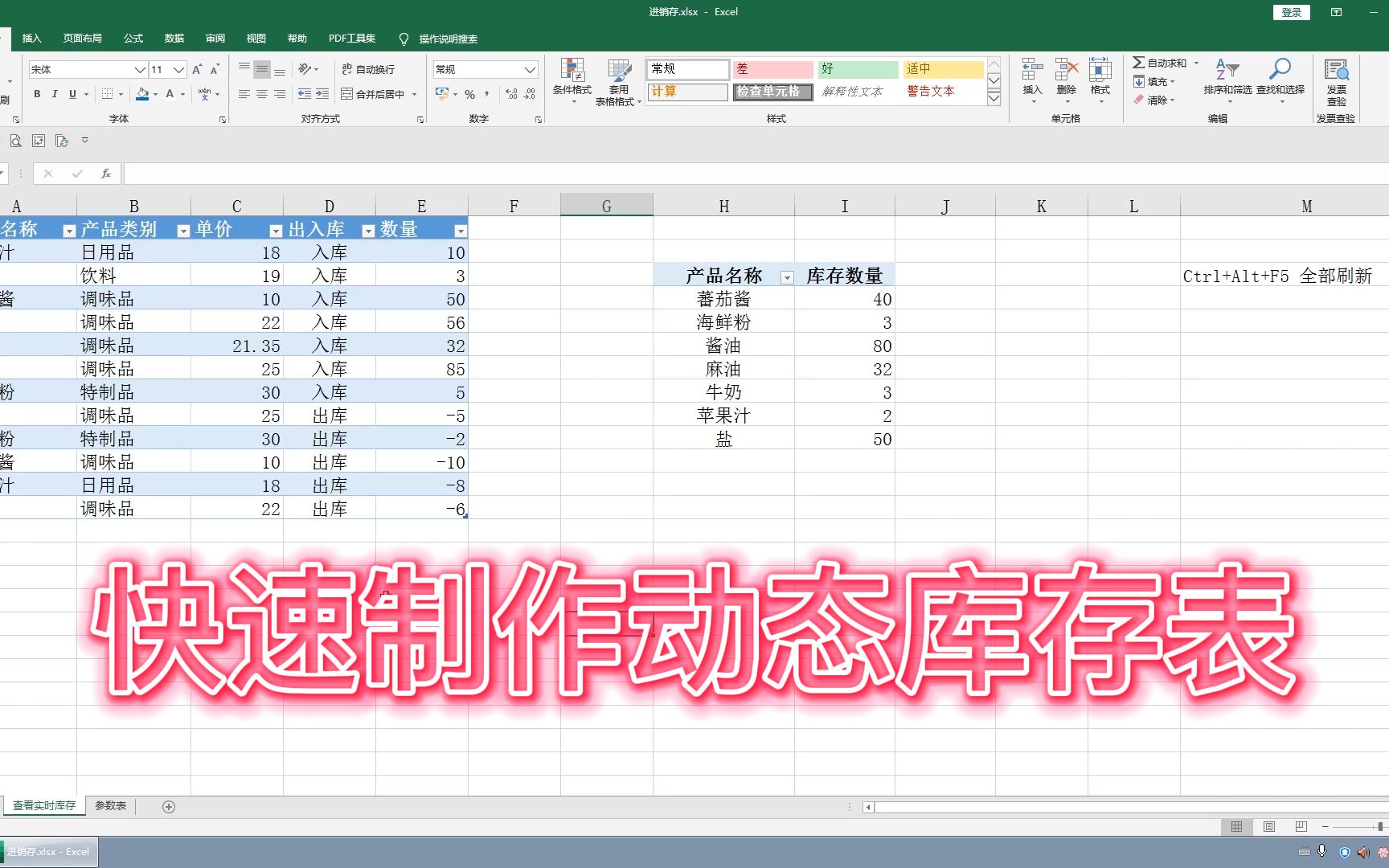Open cell Format (格式) menu

click(x=1100, y=80)
